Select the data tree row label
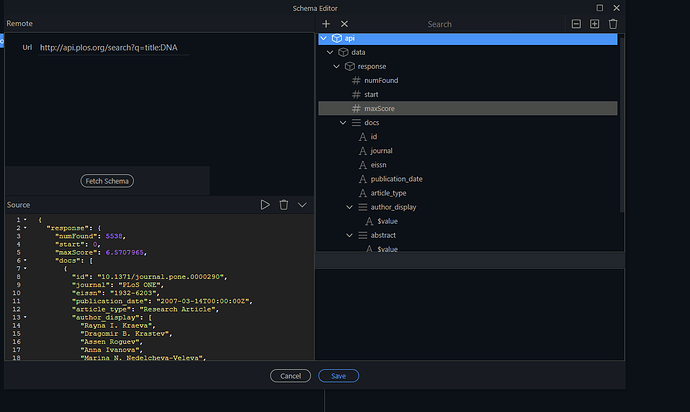This screenshot has width=690, height=412. point(358,52)
